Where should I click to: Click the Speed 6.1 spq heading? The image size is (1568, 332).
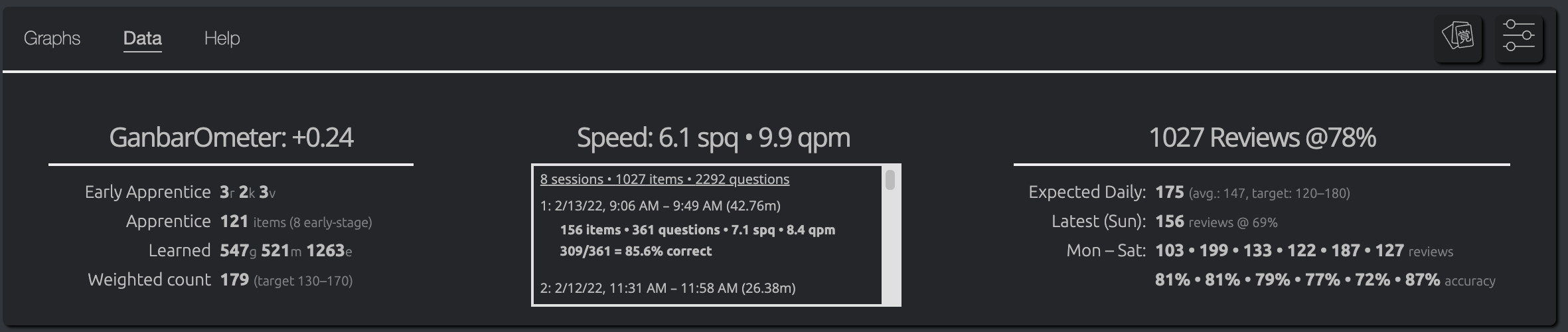[713, 137]
